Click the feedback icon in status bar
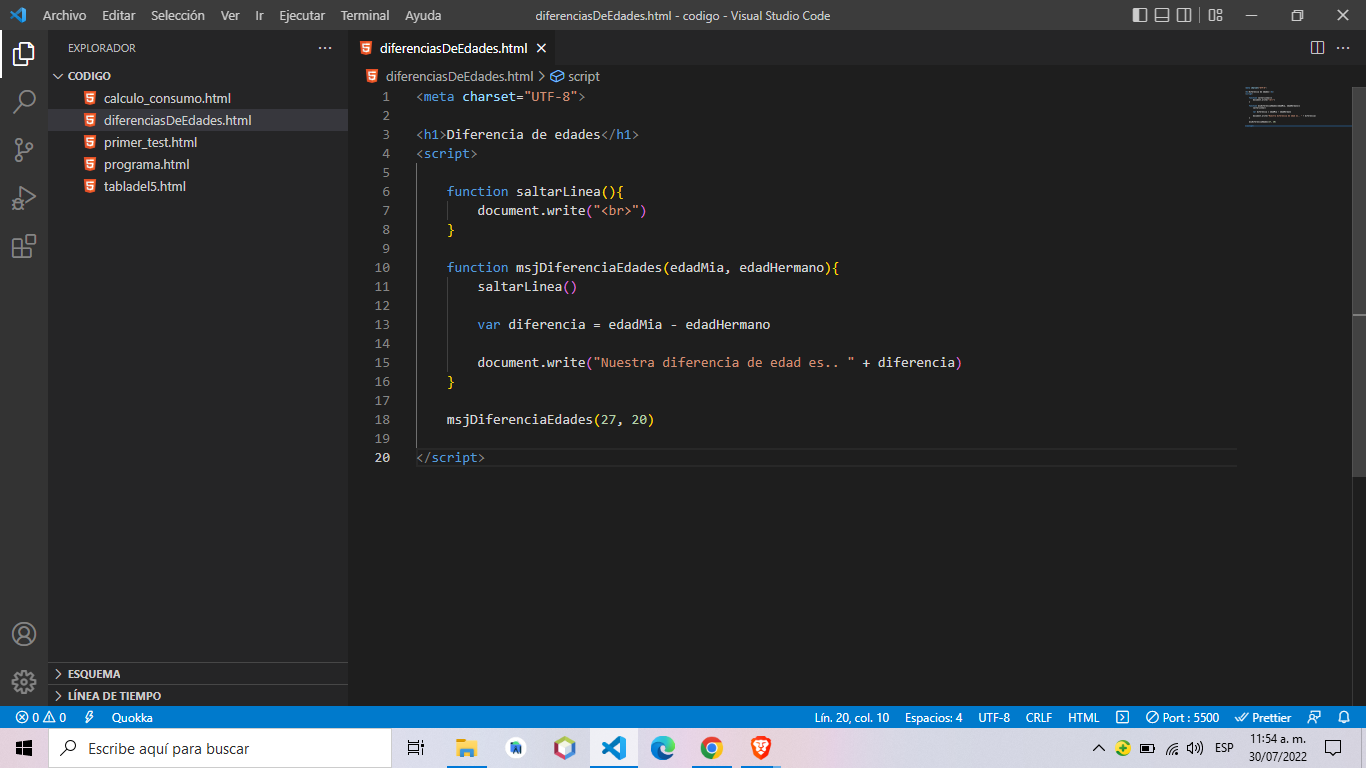Viewport: 1366px width, 768px height. tap(1315, 717)
